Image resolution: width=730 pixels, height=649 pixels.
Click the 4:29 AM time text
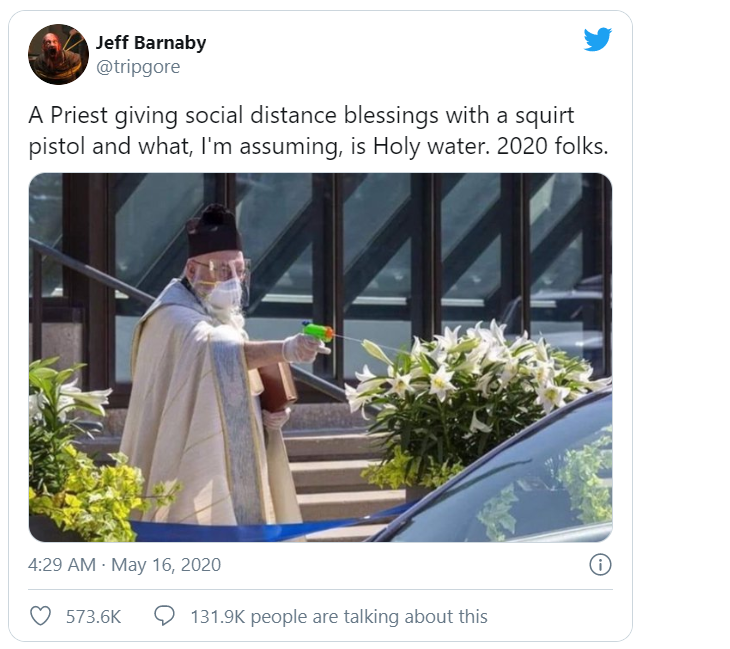coord(62,565)
